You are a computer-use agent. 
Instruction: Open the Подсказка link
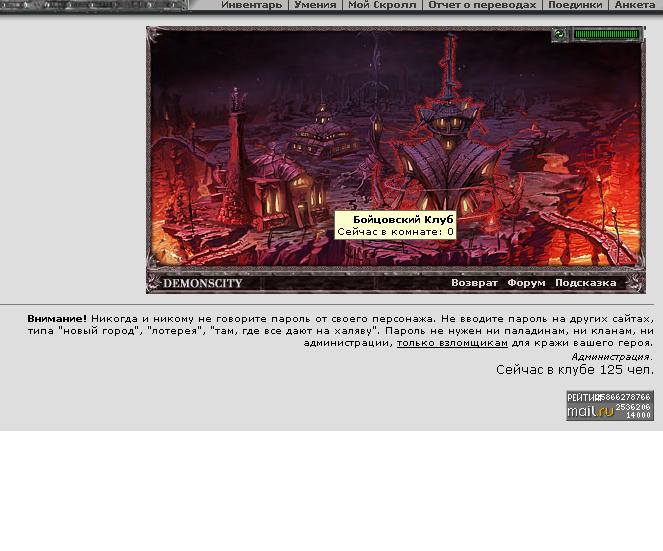pos(586,283)
